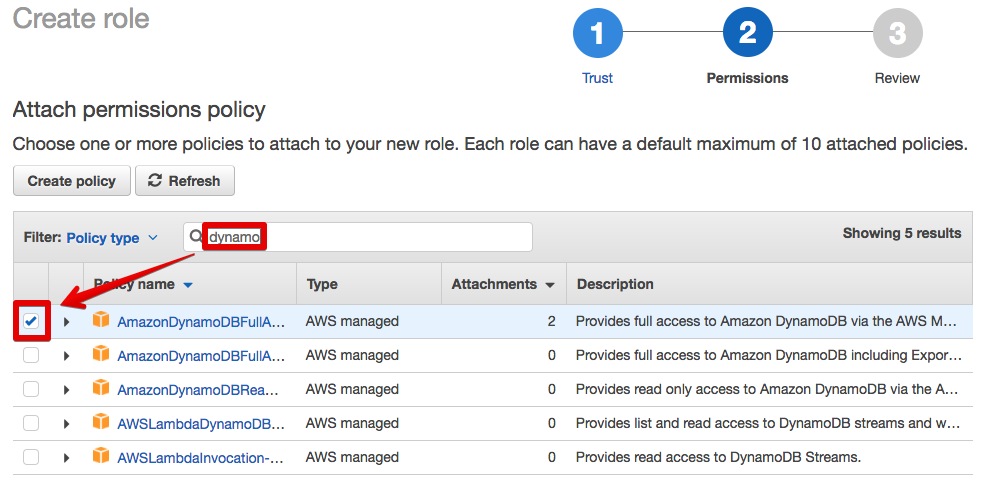Image resolution: width=993 pixels, height=497 pixels.
Task: Click step 1 circle for Trust
Action: pyautogui.click(x=597, y=32)
